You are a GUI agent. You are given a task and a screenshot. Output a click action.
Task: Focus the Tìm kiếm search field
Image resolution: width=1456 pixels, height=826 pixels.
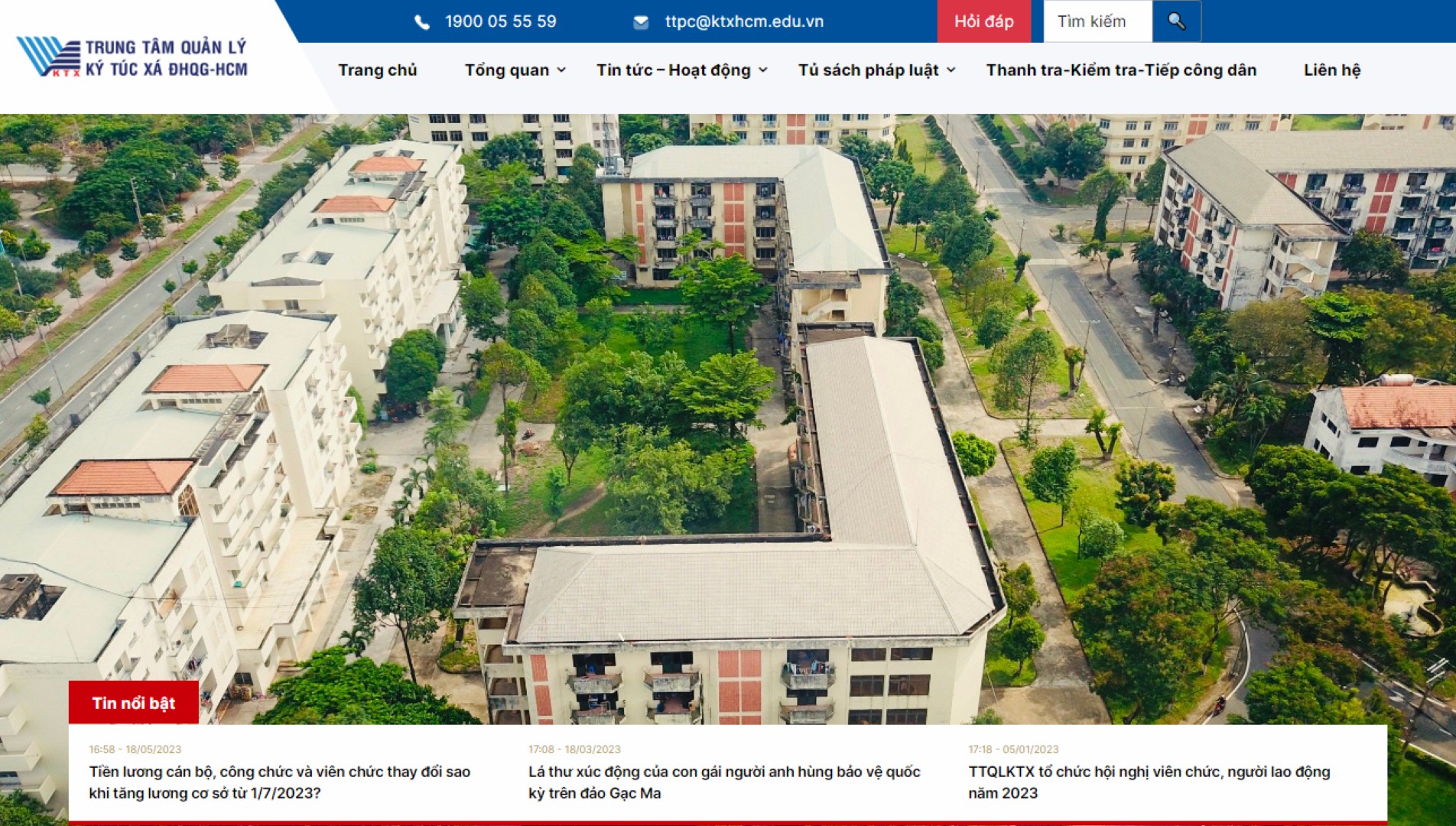point(1097,21)
